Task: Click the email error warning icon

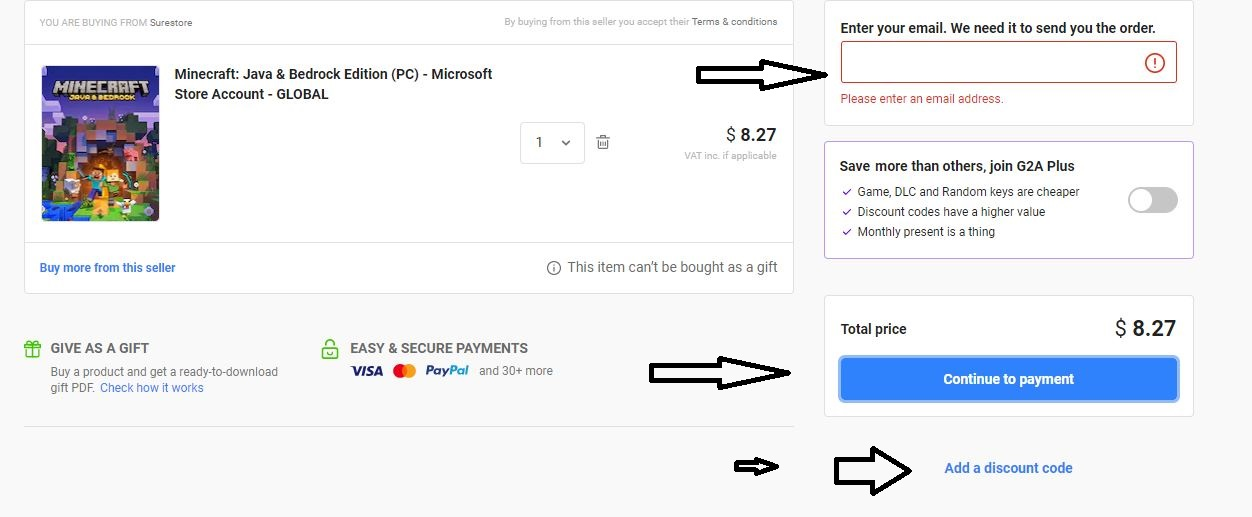Action: [1154, 63]
